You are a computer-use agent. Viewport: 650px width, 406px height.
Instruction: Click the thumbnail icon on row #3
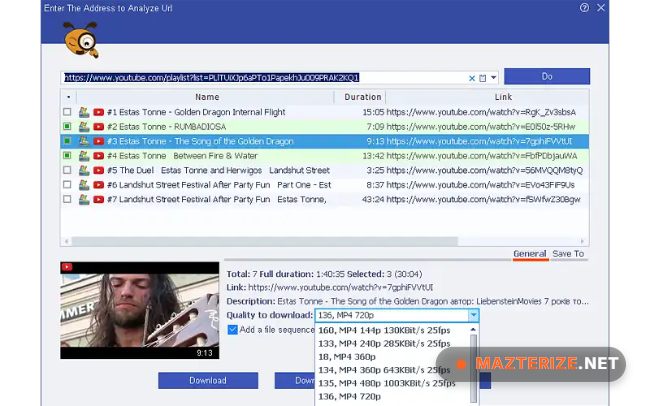[x=84, y=141]
